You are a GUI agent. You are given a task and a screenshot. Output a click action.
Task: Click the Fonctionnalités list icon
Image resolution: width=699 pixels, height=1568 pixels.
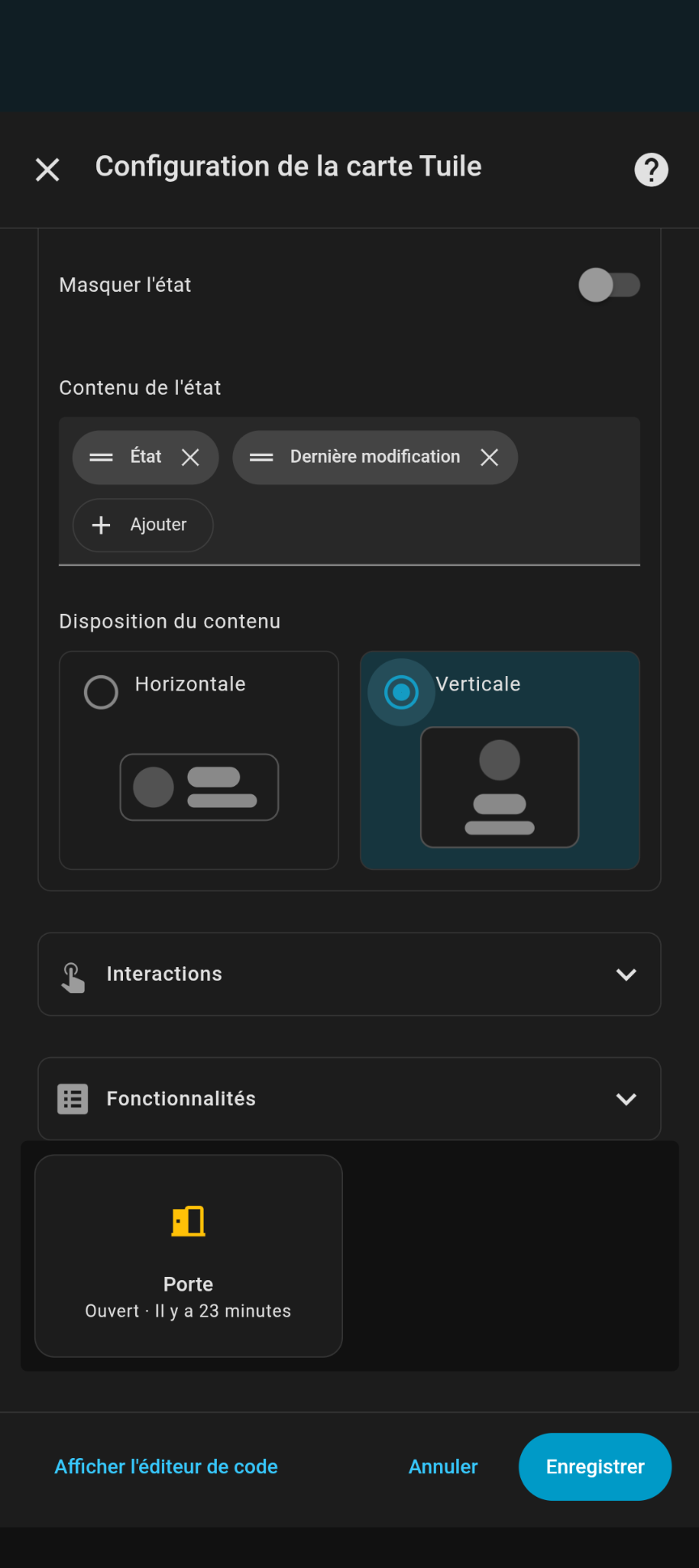pyautogui.click(x=73, y=1099)
